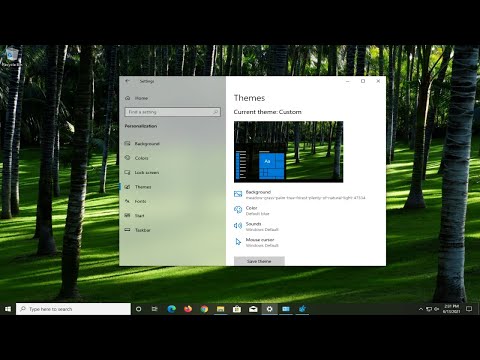Click the Find a setting search box
This screenshot has width=480, height=360.
pos(172,112)
